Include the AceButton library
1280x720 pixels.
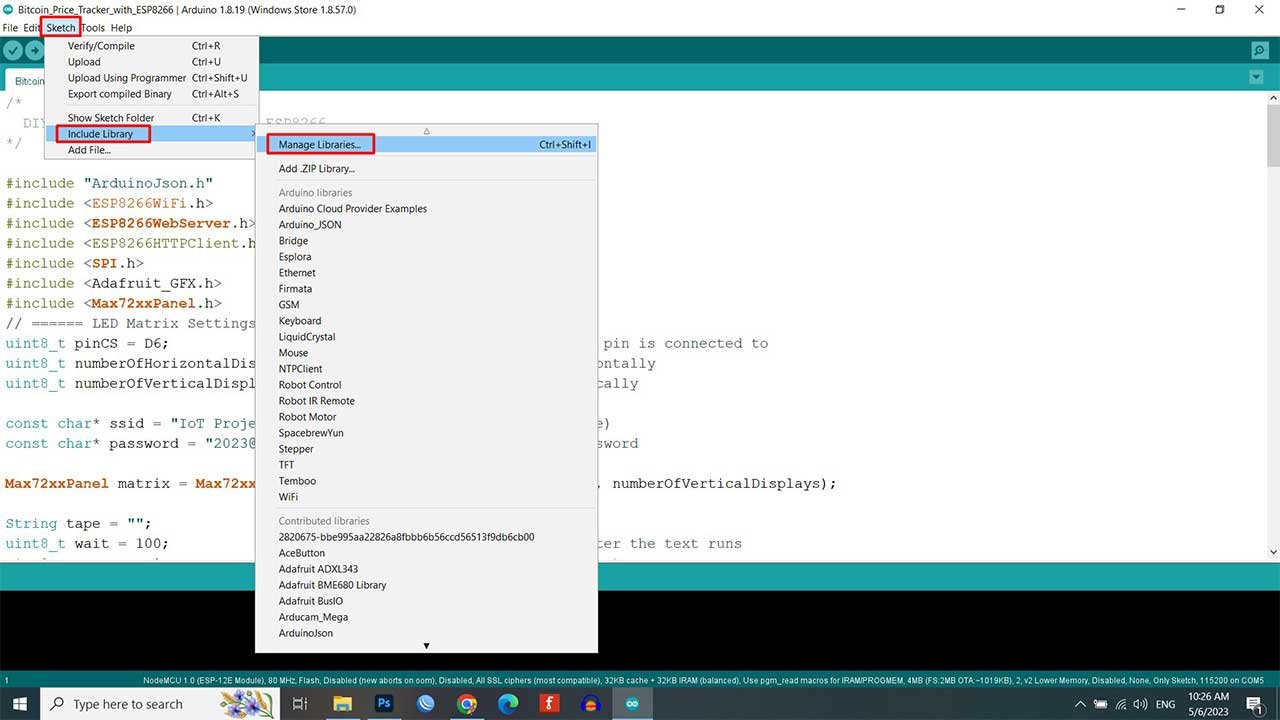pyautogui.click(x=428, y=553)
